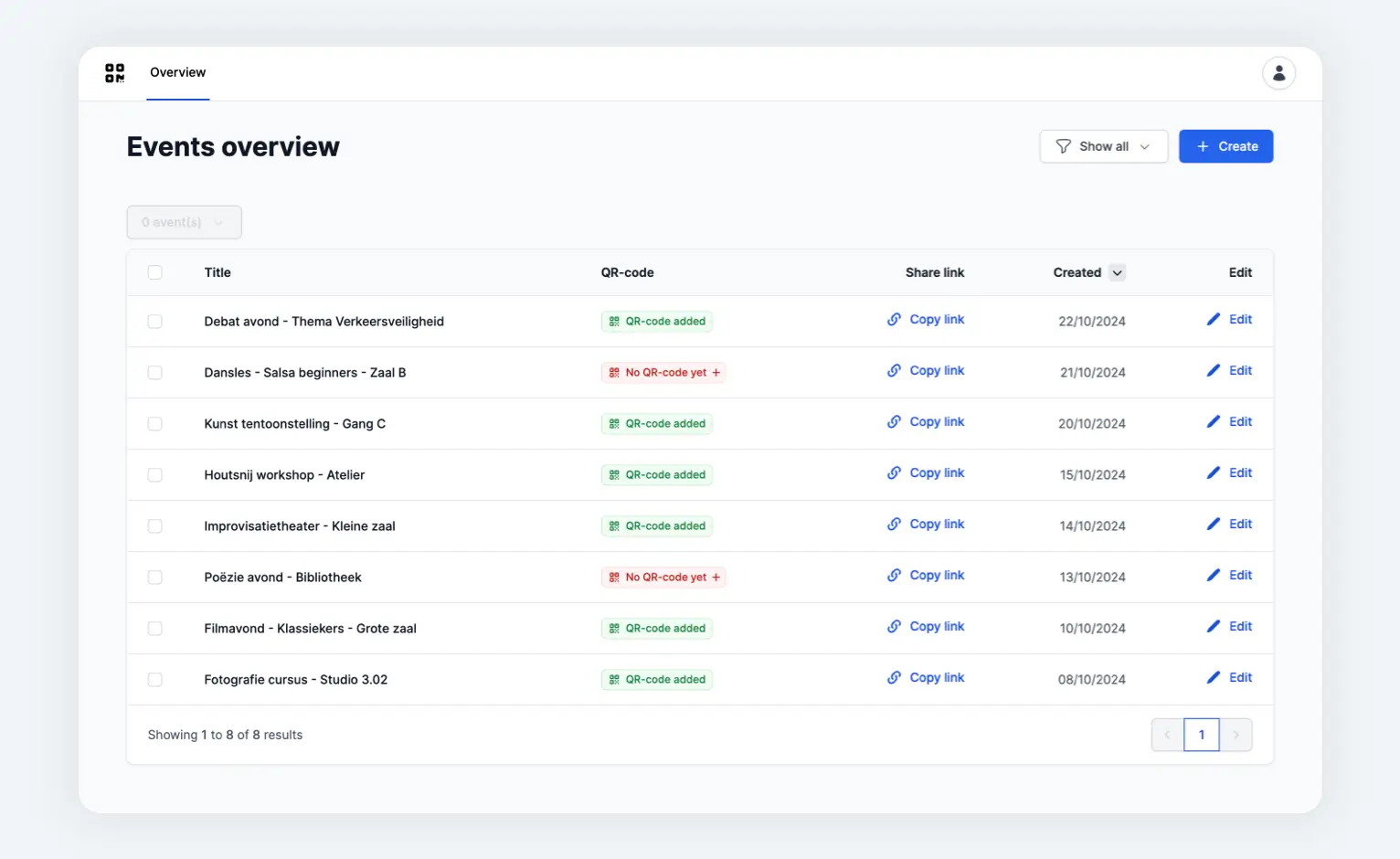
Task: Click pencil icon for Fotografie cursus row
Action: coord(1213,678)
